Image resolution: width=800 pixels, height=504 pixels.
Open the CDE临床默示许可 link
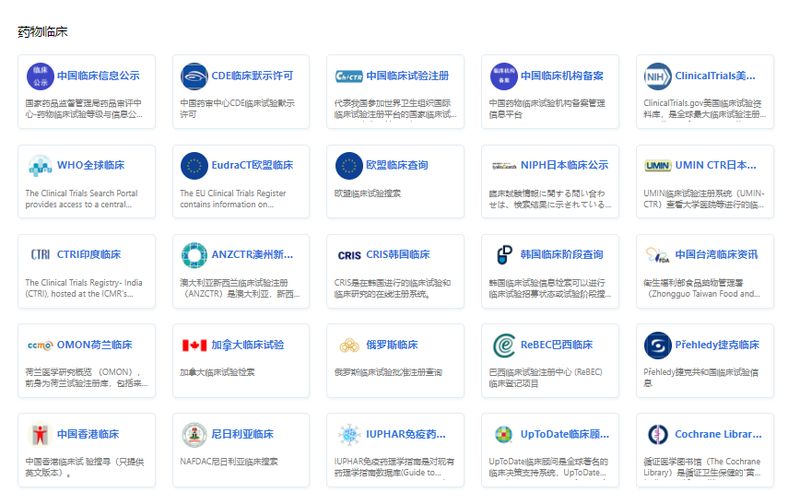pos(252,75)
